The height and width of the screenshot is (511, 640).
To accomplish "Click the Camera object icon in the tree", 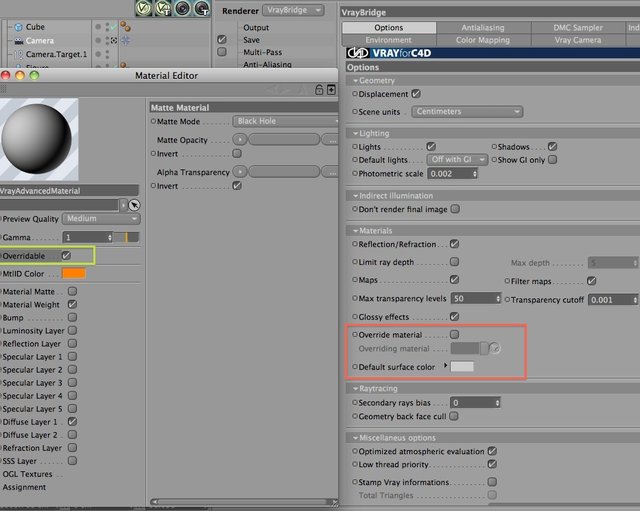I will (x=18, y=41).
